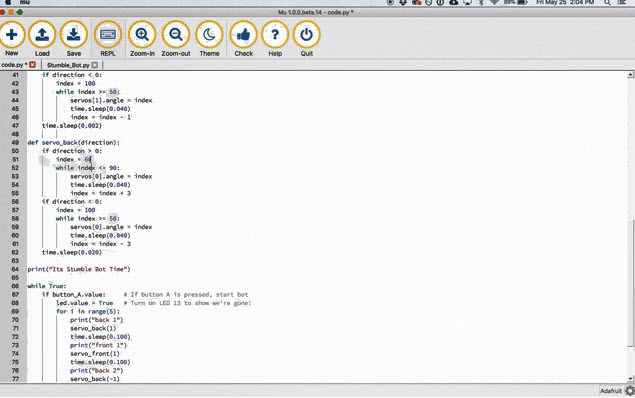This screenshot has width=635, height=398.
Task: Open Mu settings gear in status bar
Action: point(630,391)
